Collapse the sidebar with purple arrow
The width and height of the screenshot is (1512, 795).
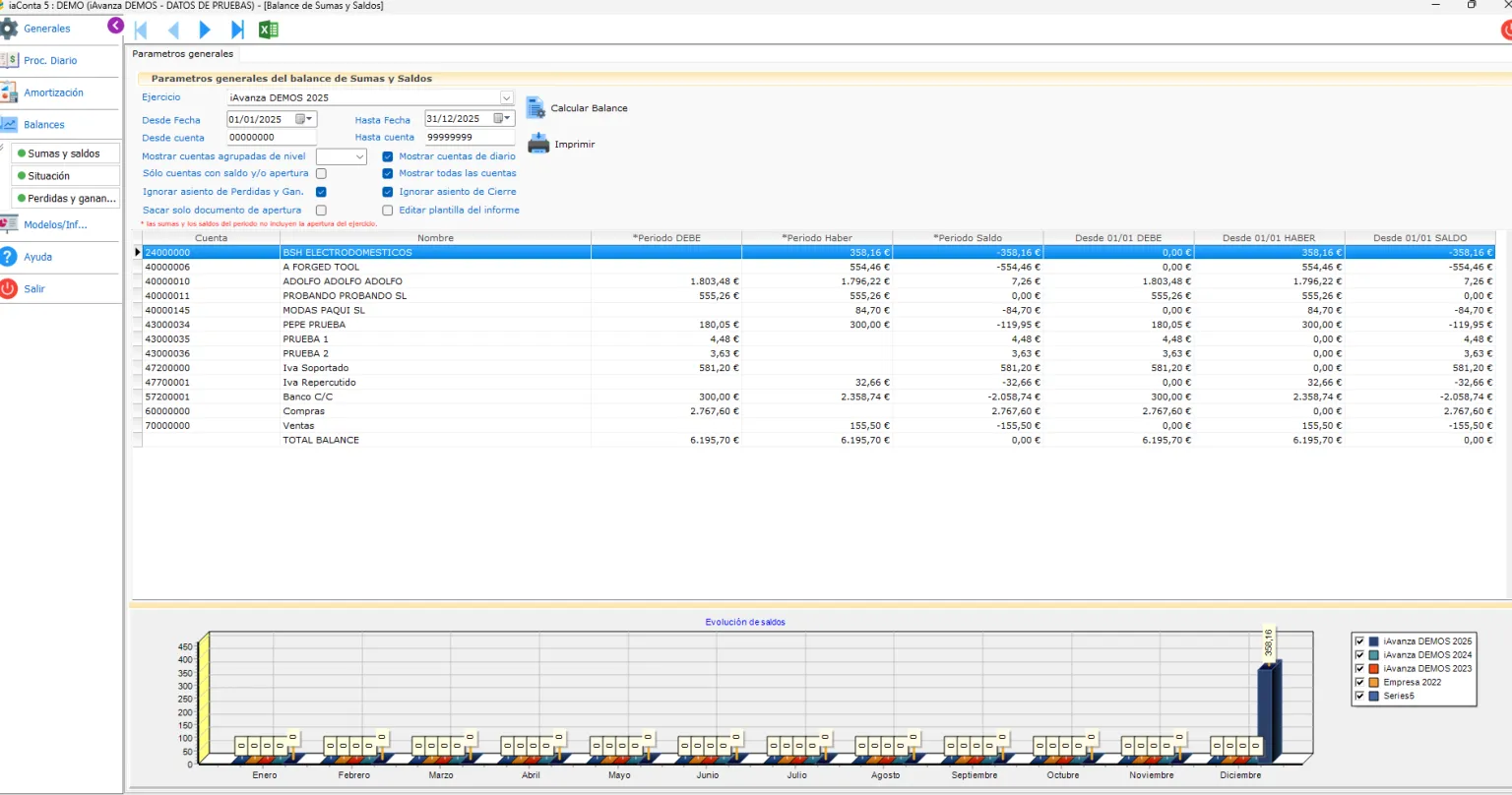116,26
